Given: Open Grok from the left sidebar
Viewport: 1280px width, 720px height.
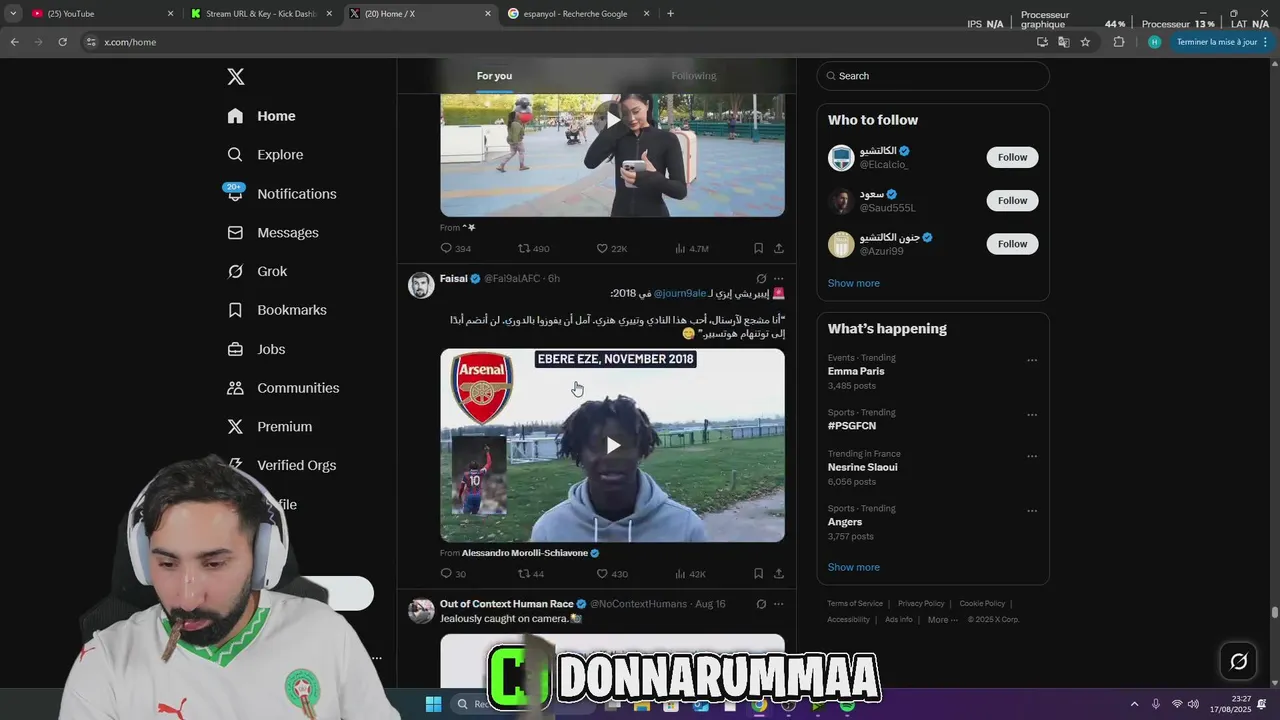Looking at the screenshot, I should pos(257,272).
